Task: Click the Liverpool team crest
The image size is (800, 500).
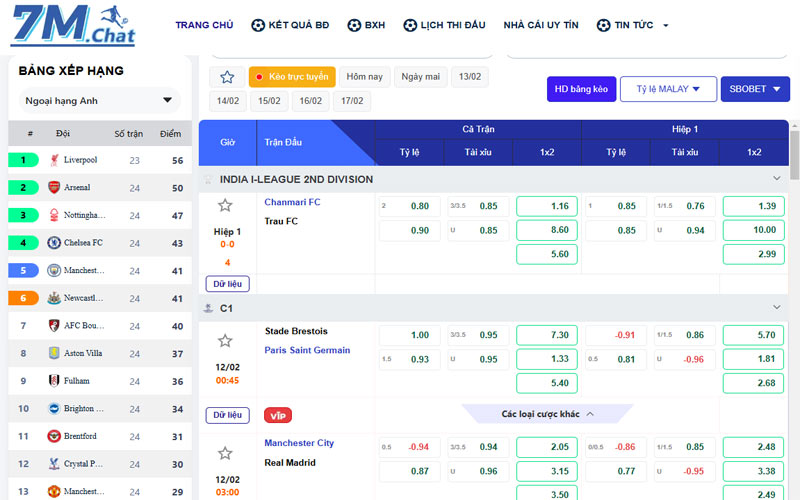Action: coord(54,160)
